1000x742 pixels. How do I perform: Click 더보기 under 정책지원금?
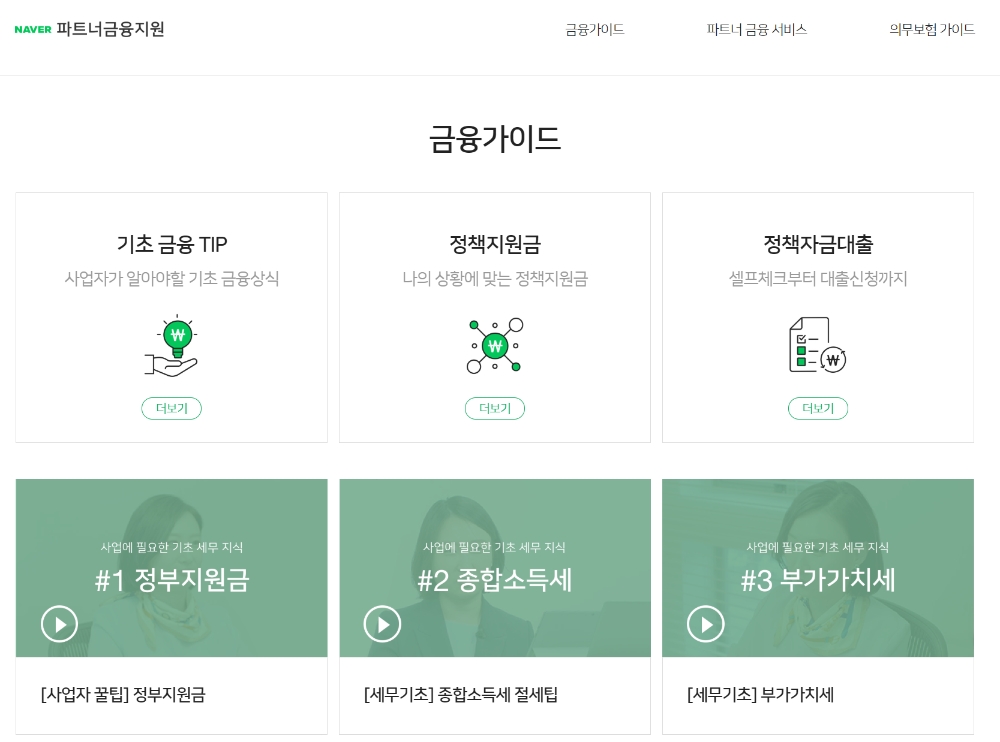[x=495, y=408]
